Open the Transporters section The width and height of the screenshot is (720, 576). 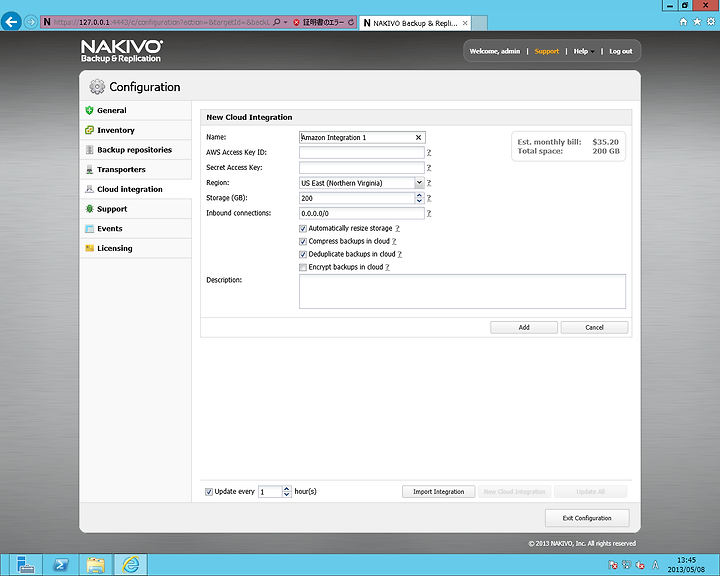point(135,169)
